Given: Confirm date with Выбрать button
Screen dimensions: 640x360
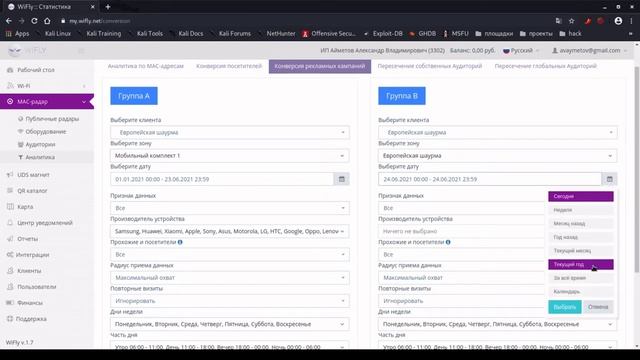Looking at the screenshot, I should pos(564,307).
